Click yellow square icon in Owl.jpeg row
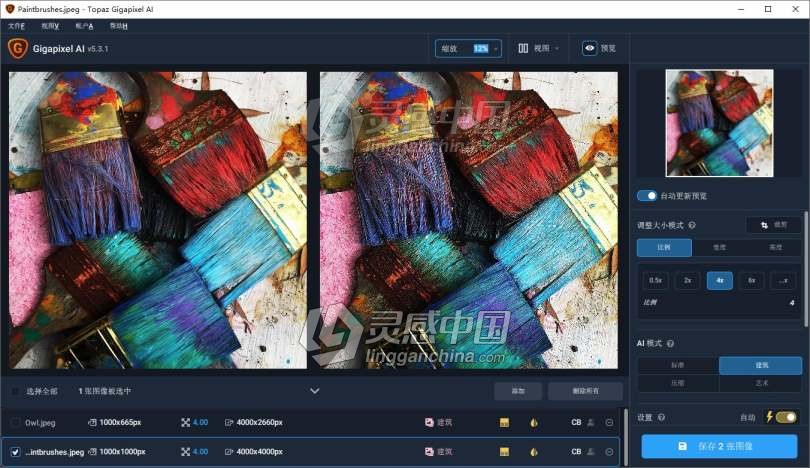This screenshot has height=468, width=810. (504, 423)
